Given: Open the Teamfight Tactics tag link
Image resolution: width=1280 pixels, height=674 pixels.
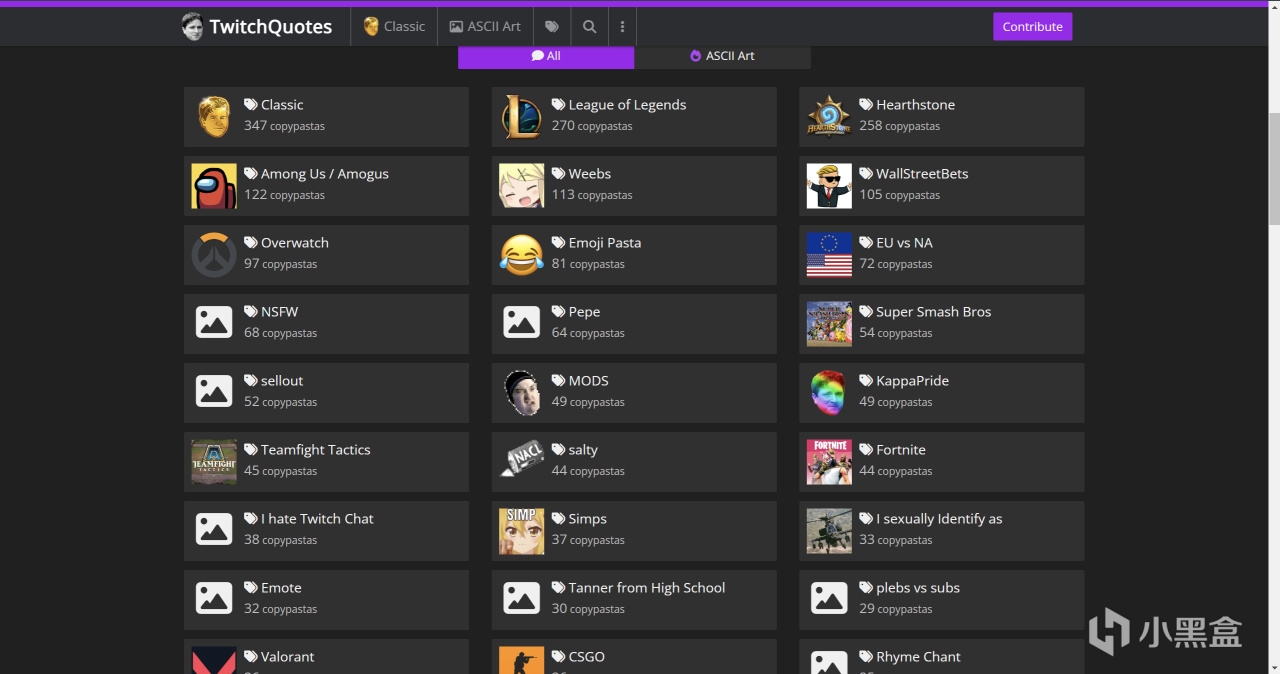Looking at the screenshot, I should pyautogui.click(x=307, y=450).
